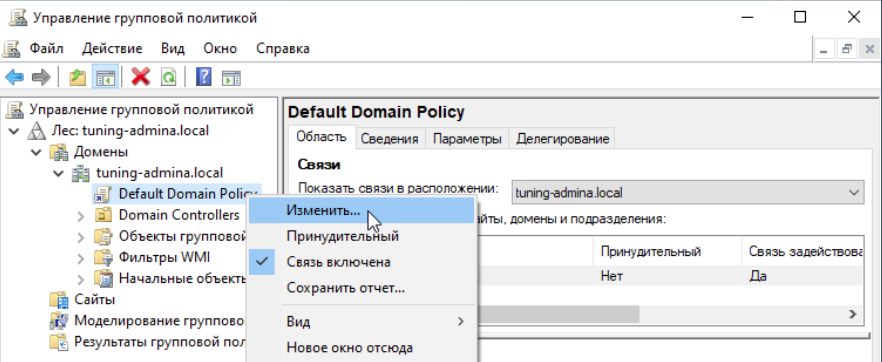The height and width of the screenshot is (362, 882).
Task: Click the Да cell in links table
Action: coord(758,276)
